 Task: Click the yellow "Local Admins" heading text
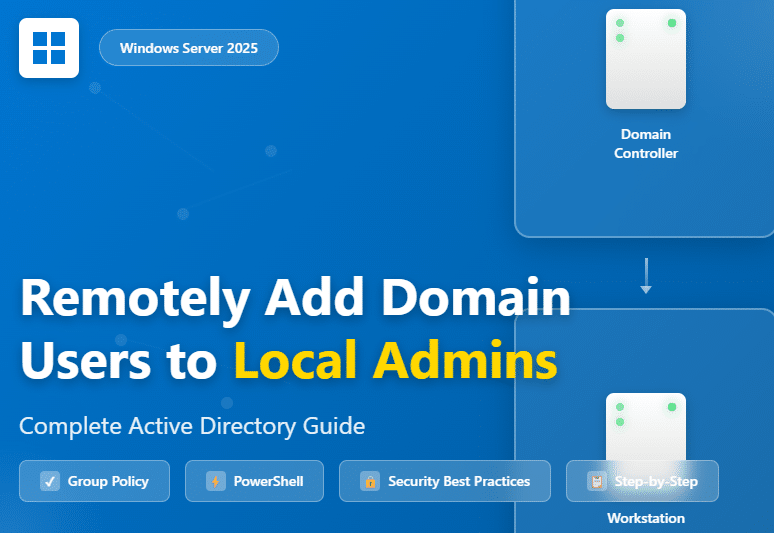[x=395, y=361]
